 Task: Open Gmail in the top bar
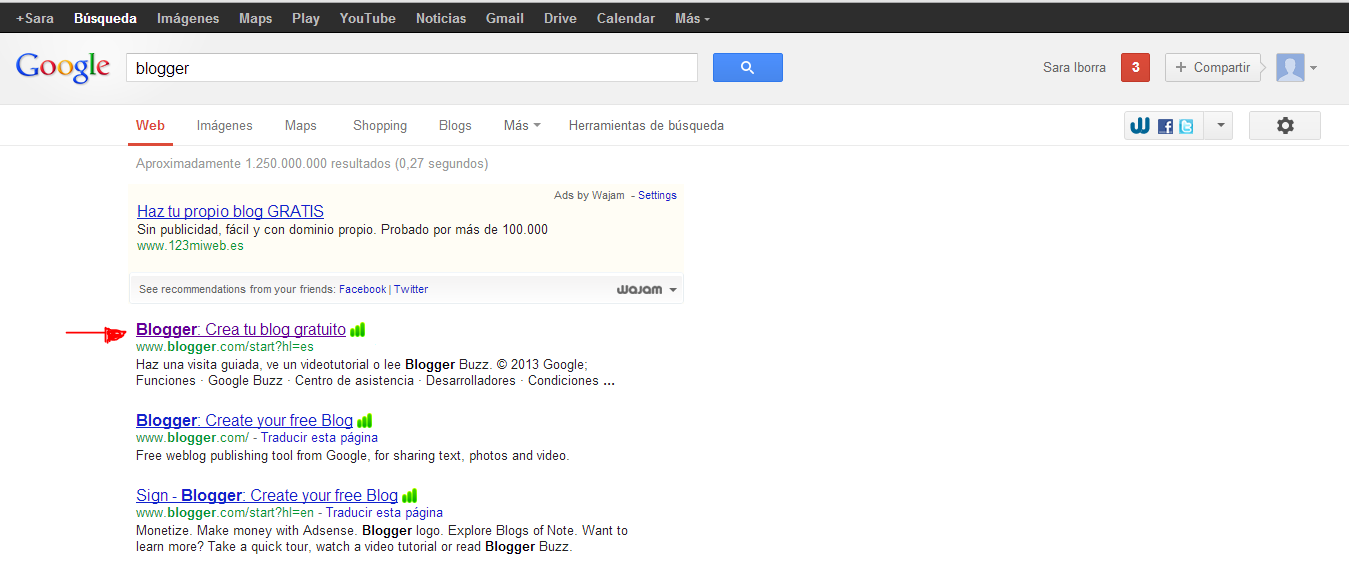click(505, 18)
